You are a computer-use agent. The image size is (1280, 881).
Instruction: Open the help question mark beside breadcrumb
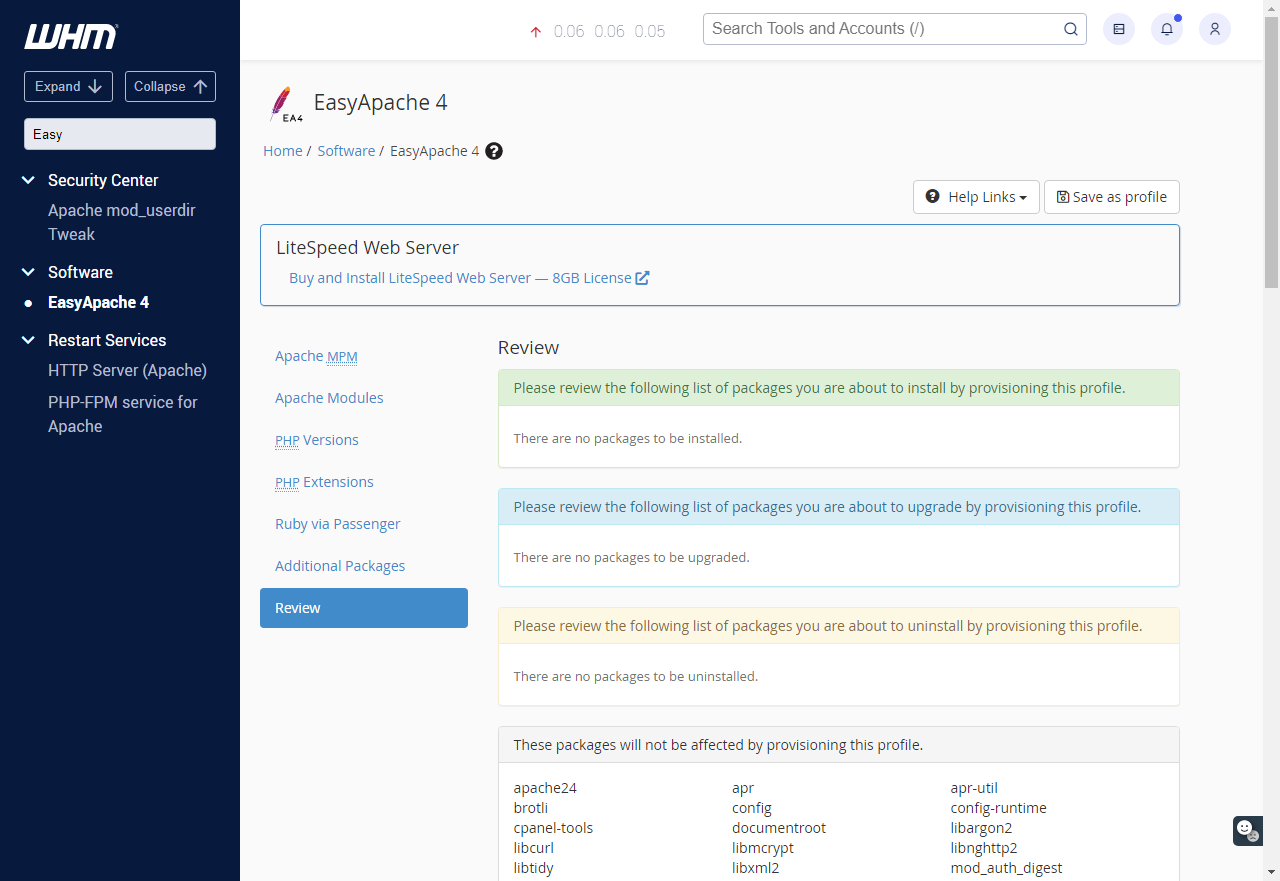point(494,151)
